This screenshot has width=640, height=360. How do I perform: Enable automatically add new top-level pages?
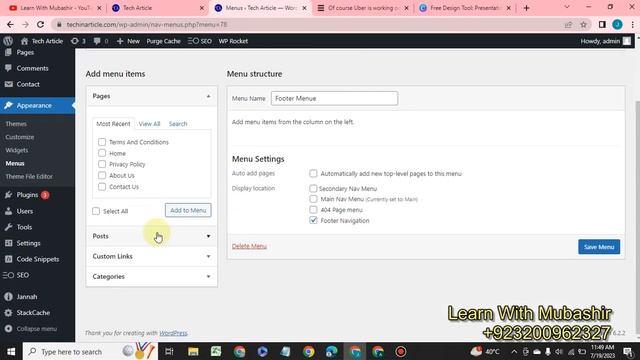(313, 173)
